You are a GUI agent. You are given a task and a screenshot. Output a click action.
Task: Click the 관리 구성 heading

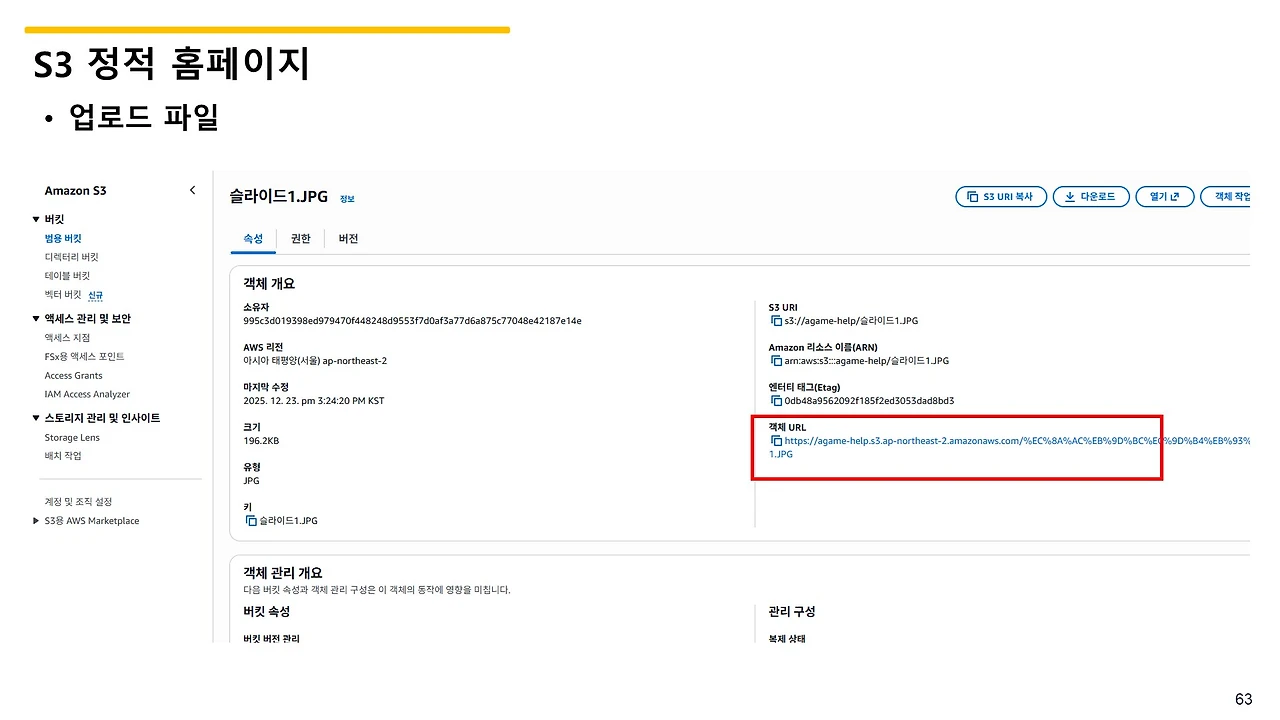(x=792, y=612)
